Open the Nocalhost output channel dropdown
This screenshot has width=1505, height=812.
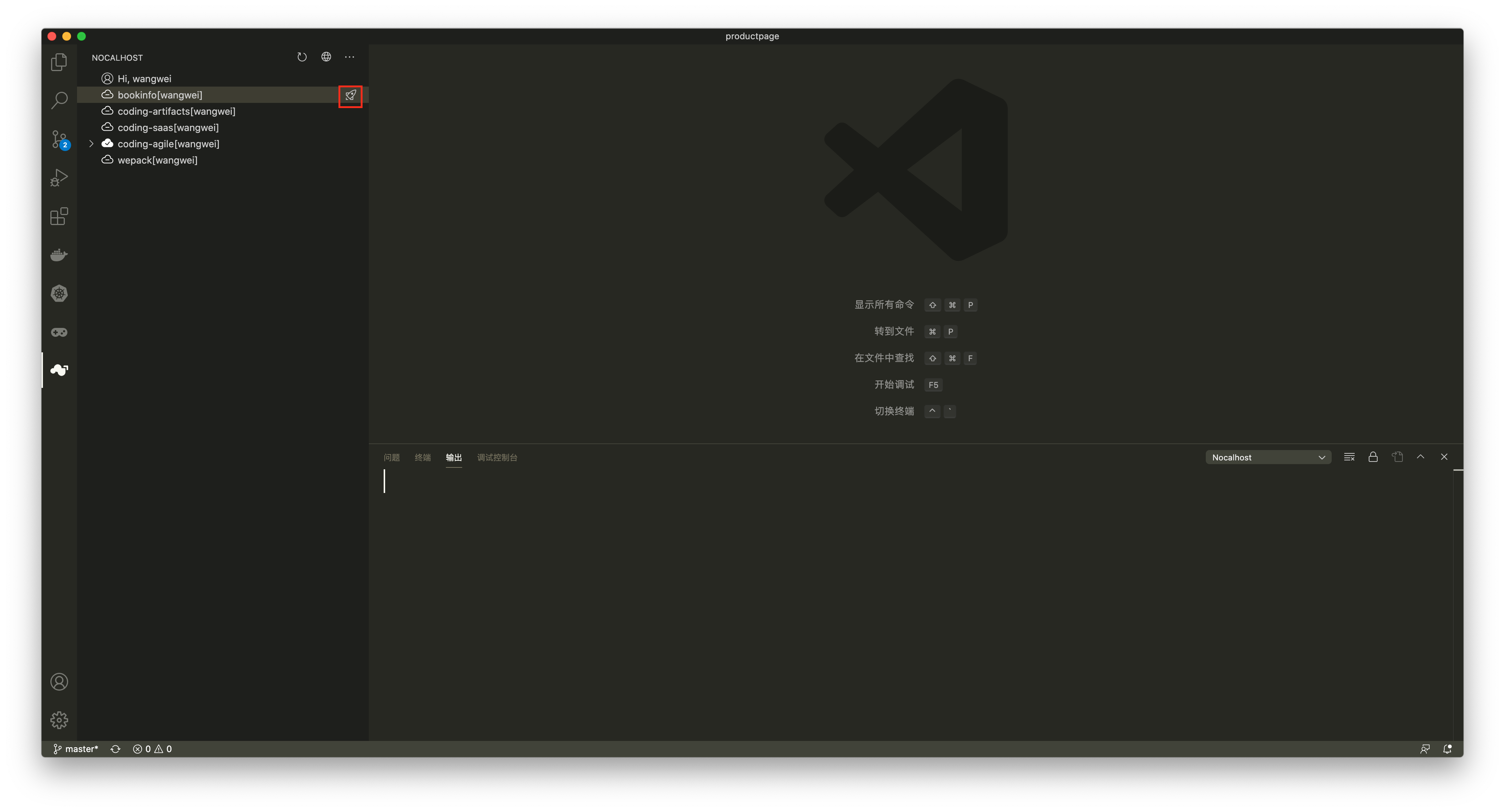click(1268, 458)
